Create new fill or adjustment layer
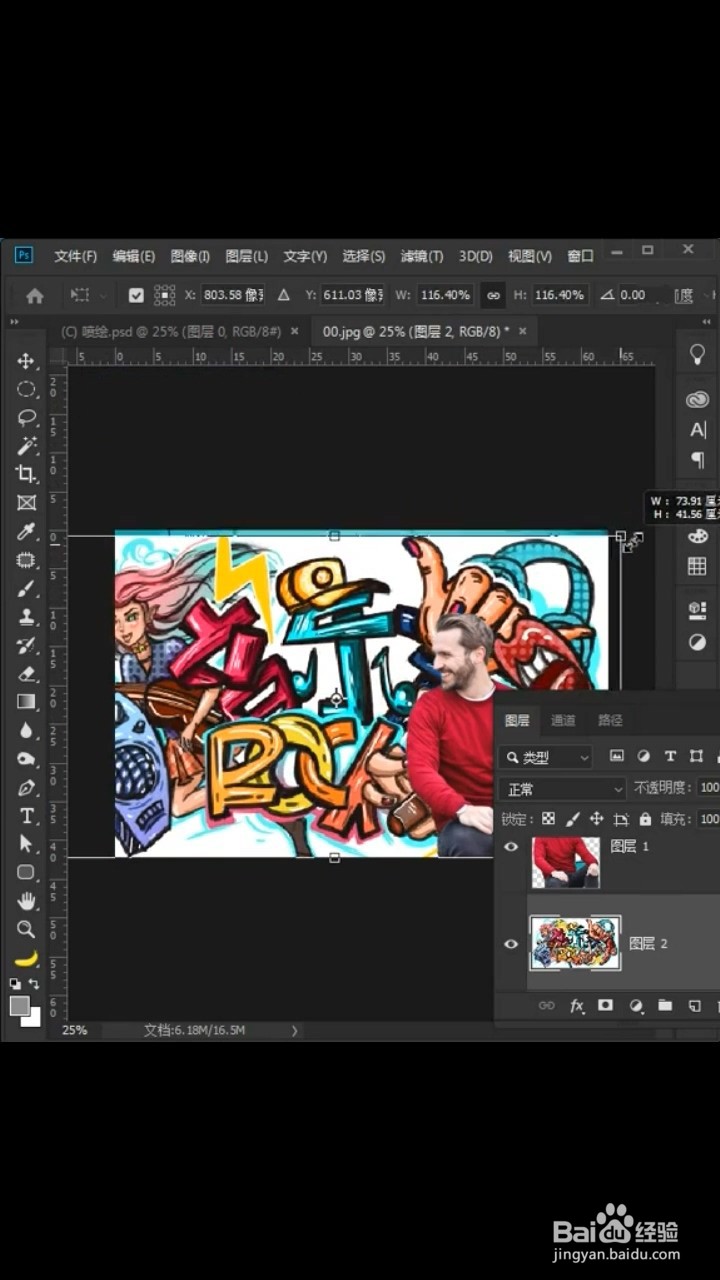Image resolution: width=720 pixels, height=1280 pixels. click(x=635, y=1006)
